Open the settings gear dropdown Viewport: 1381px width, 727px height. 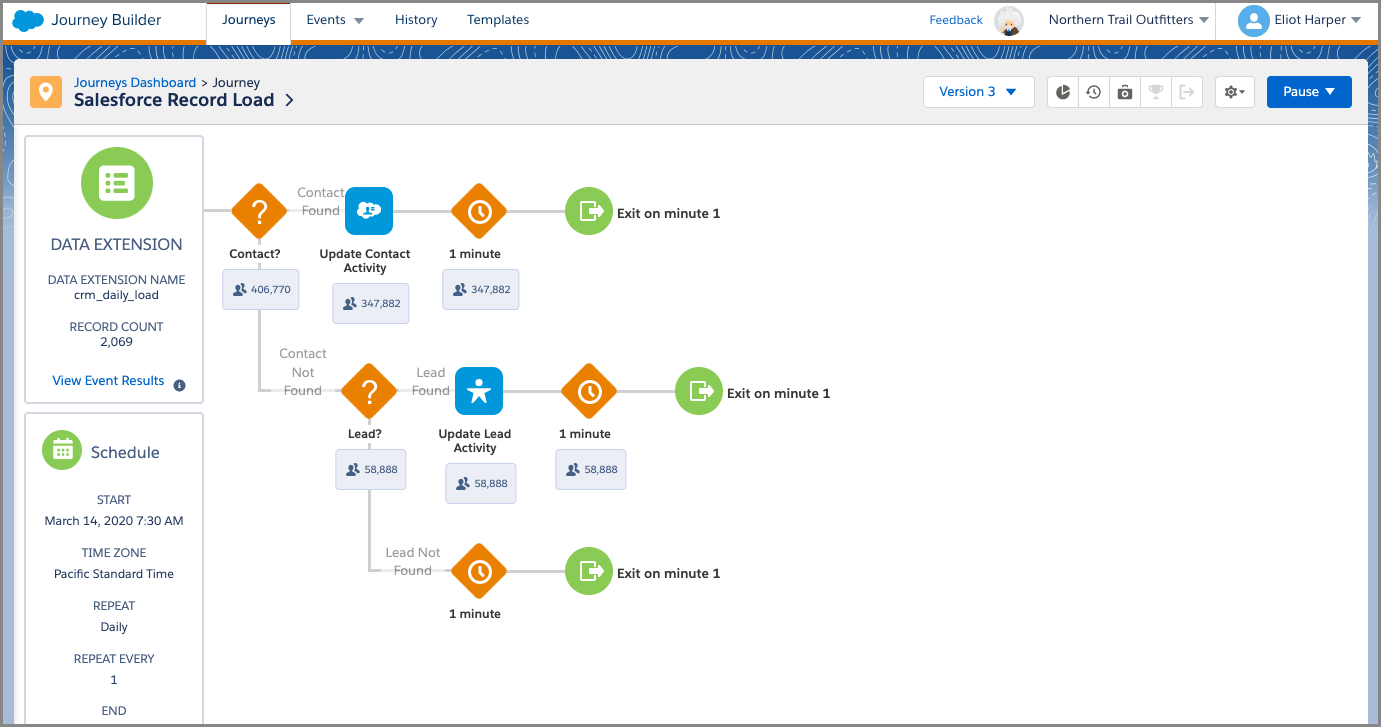[x=1234, y=92]
